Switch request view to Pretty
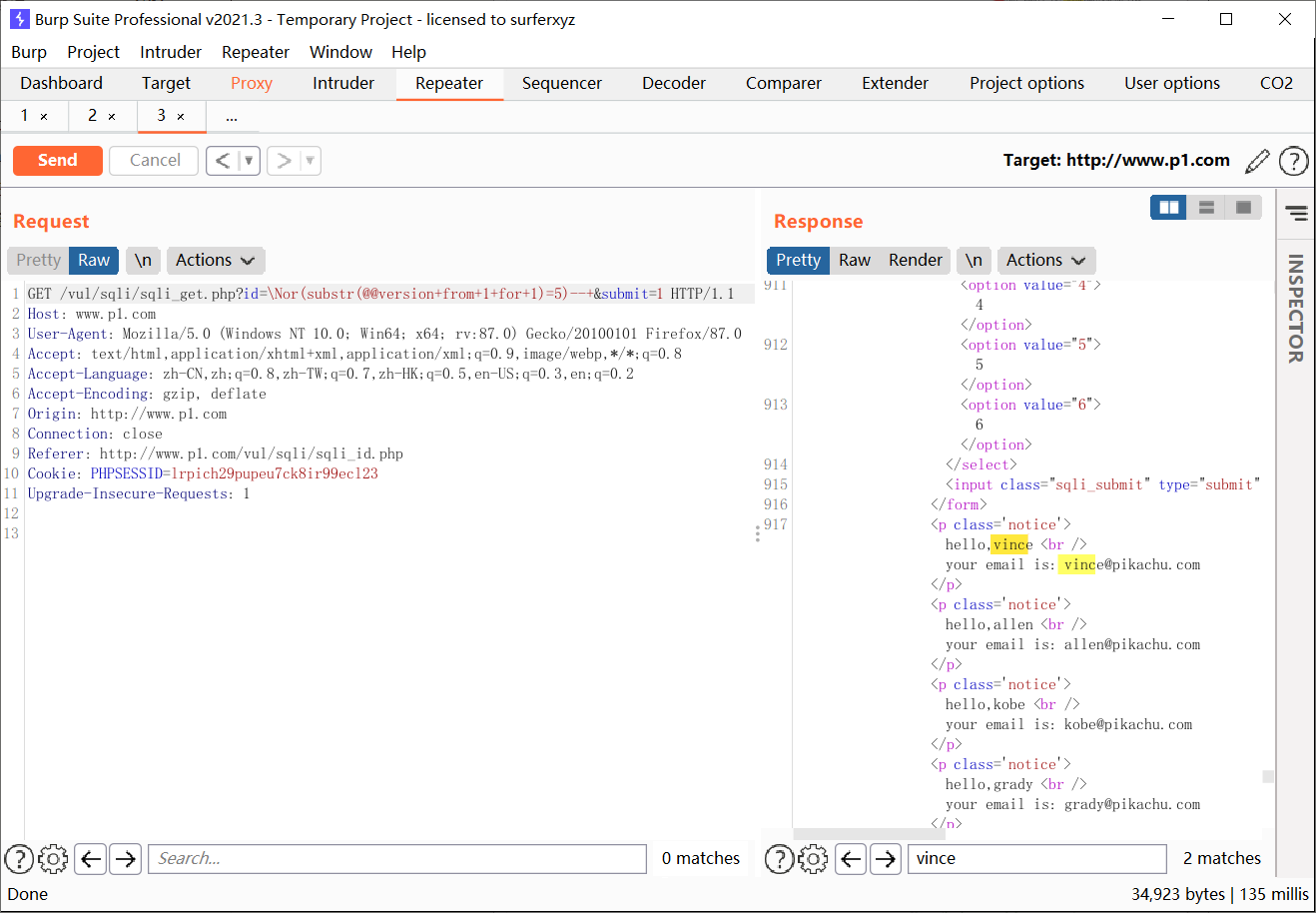 39,261
